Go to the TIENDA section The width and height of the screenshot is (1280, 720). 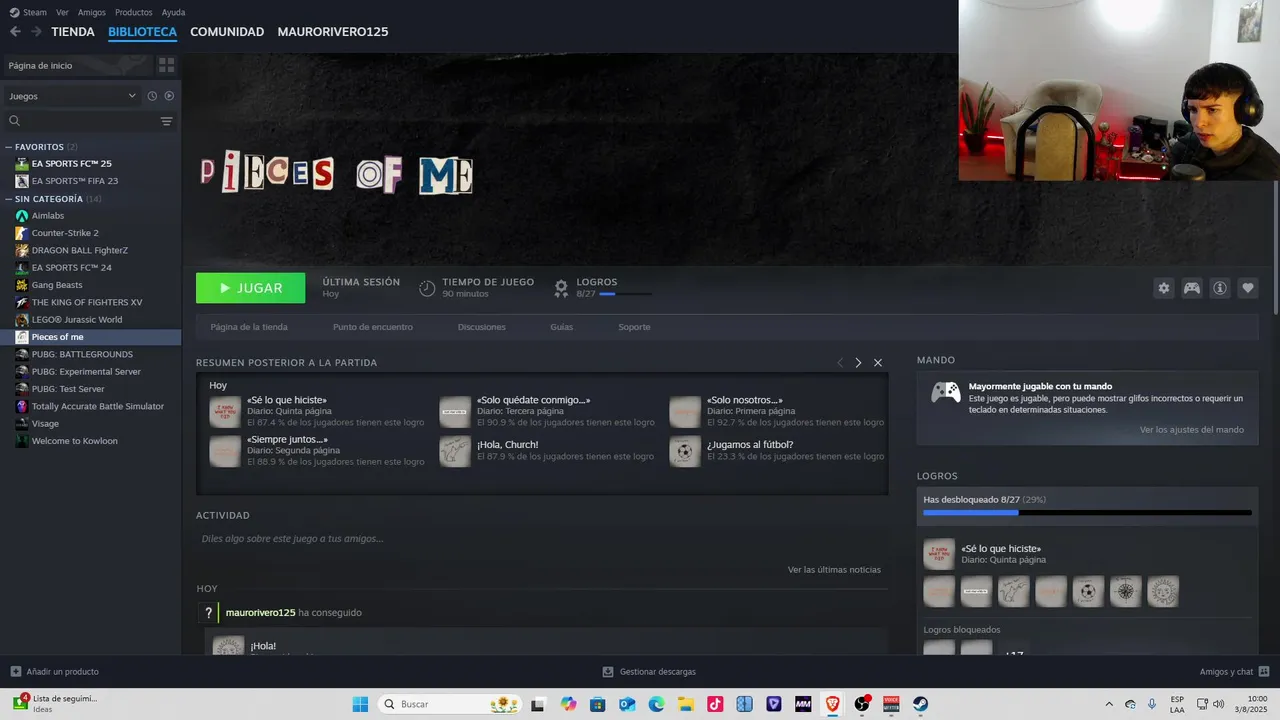73,32
